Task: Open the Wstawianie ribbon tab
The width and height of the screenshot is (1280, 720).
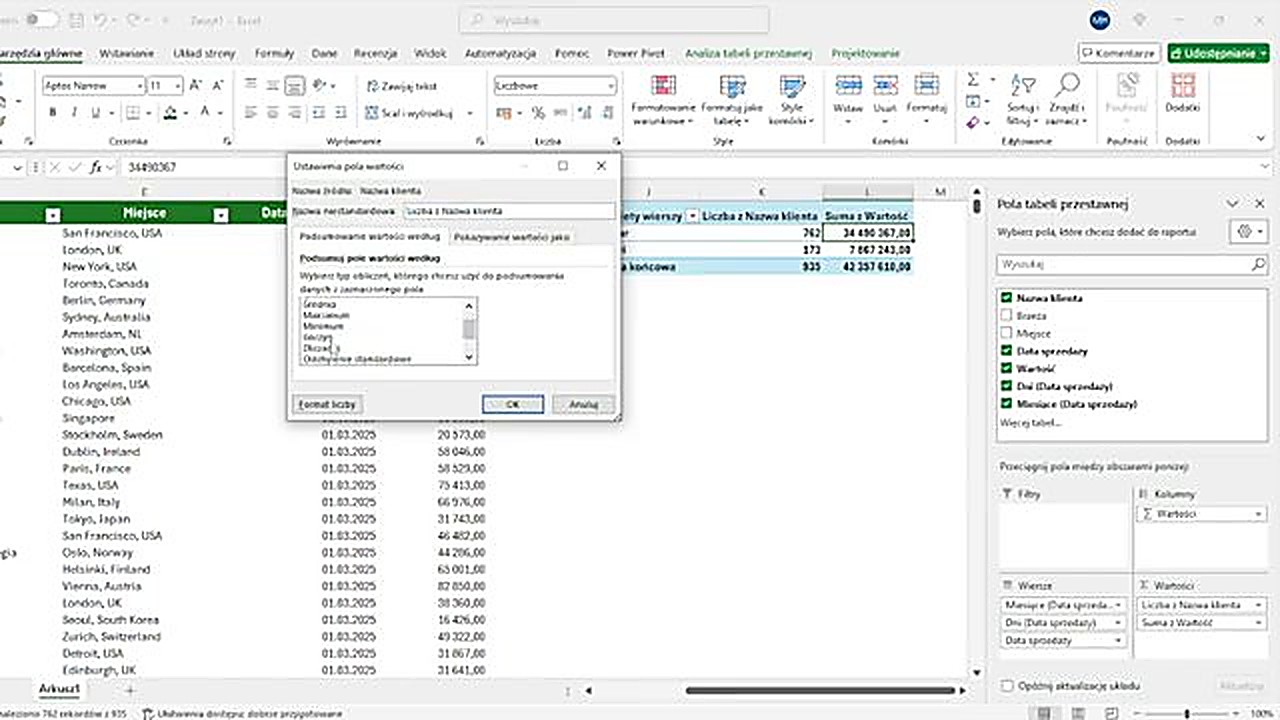Action: coord(127,53)
